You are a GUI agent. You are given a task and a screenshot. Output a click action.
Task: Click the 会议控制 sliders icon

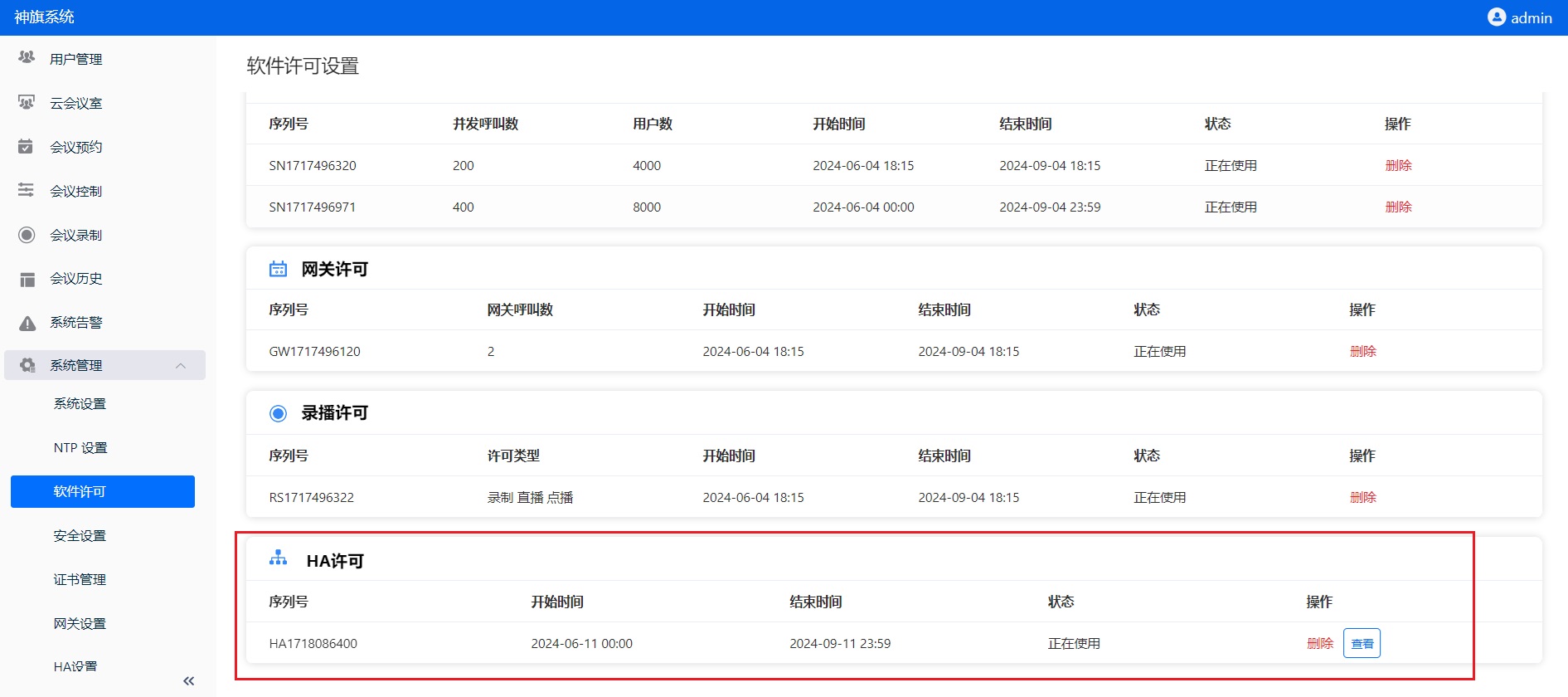pos(26,190)
